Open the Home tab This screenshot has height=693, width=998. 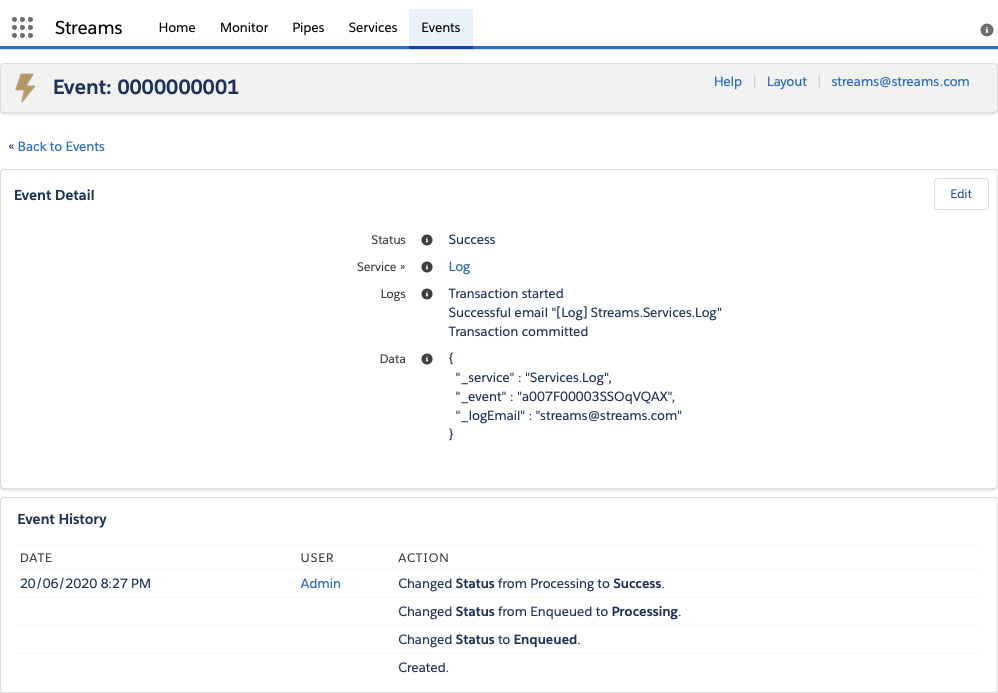coord(177,27)
